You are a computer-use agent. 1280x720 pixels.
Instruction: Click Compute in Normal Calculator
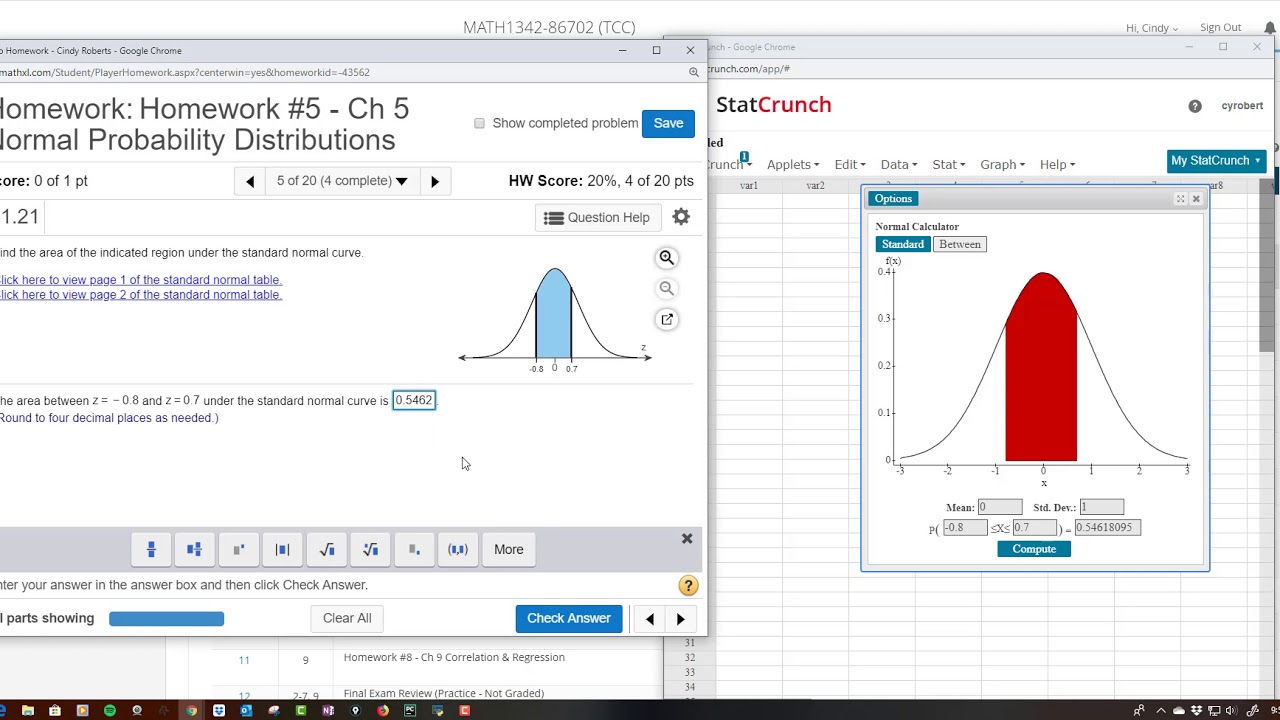(x=1034, y=549)
